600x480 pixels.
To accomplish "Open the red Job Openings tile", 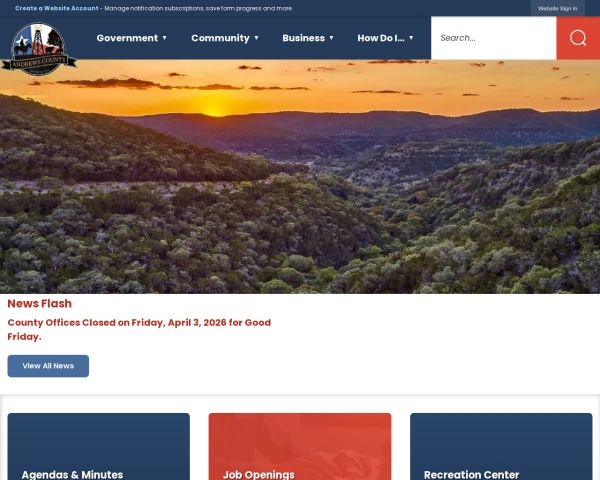I will pyautogui.click(x=300, y=446).
